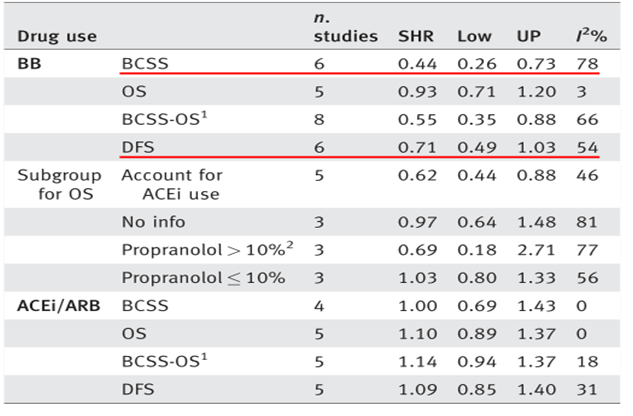This screenshot has height=416, width=633.
Task: Select the I² value of 78
Action: 586,64
